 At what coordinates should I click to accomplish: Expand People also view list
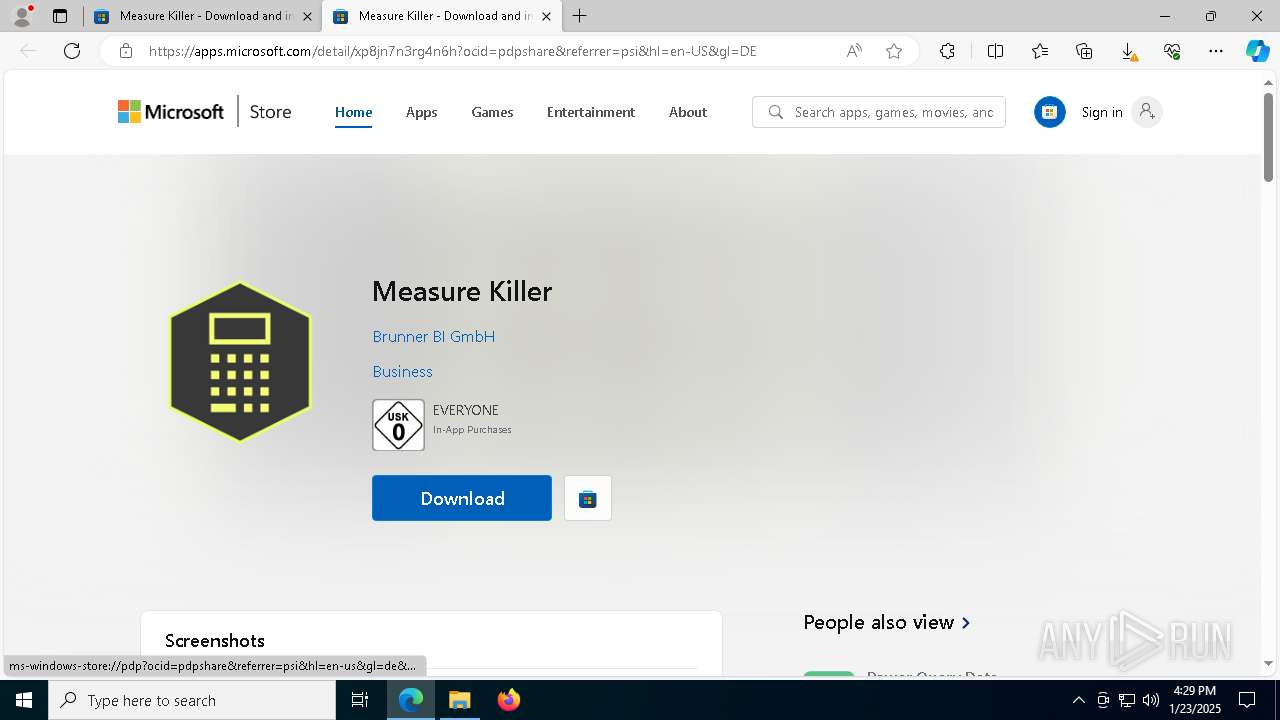(x=887, y=622)
